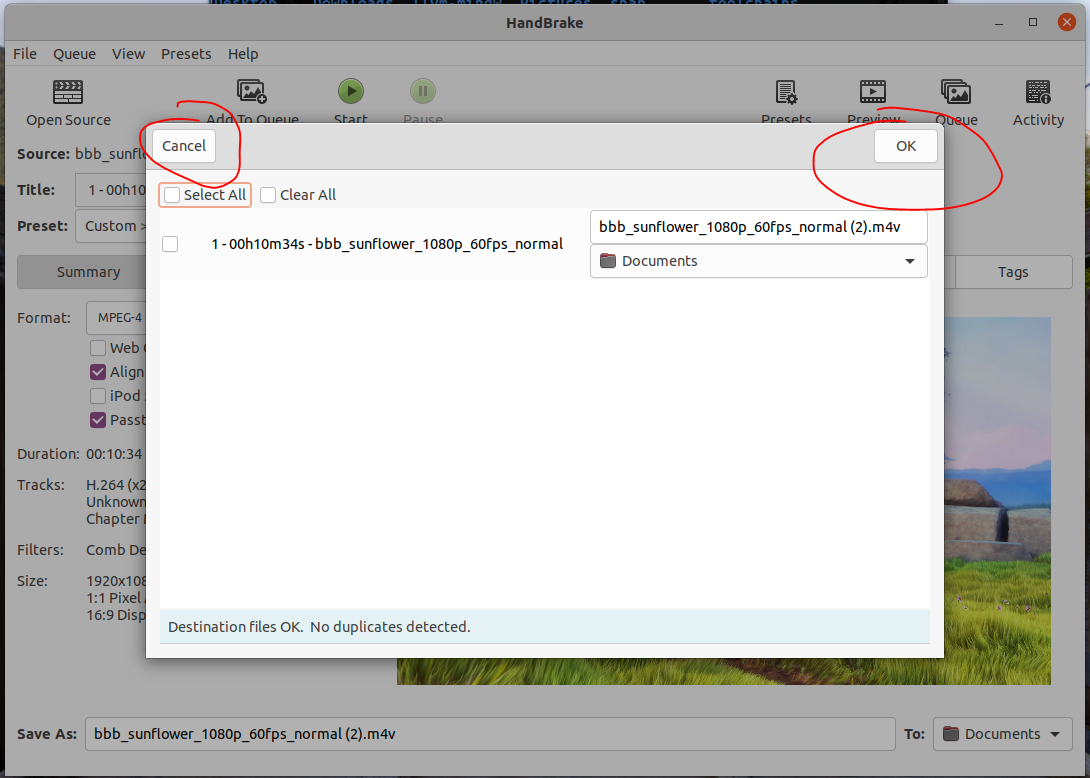
Task: Confirm the dialog with OK
Action: tap(906, 146)
